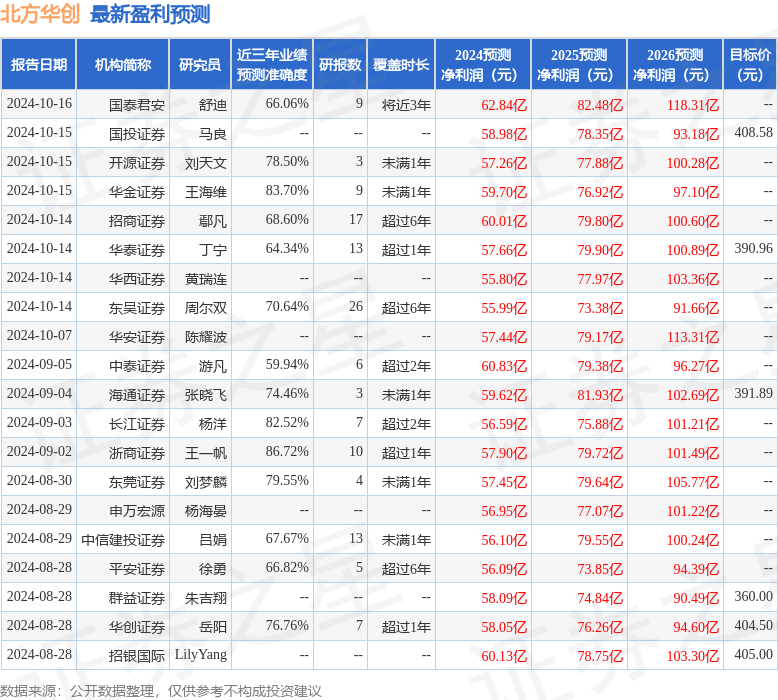This screenshot has height=700, width=778.
Task: Click the 华金证券 institution name
Action: coord(137,192)
